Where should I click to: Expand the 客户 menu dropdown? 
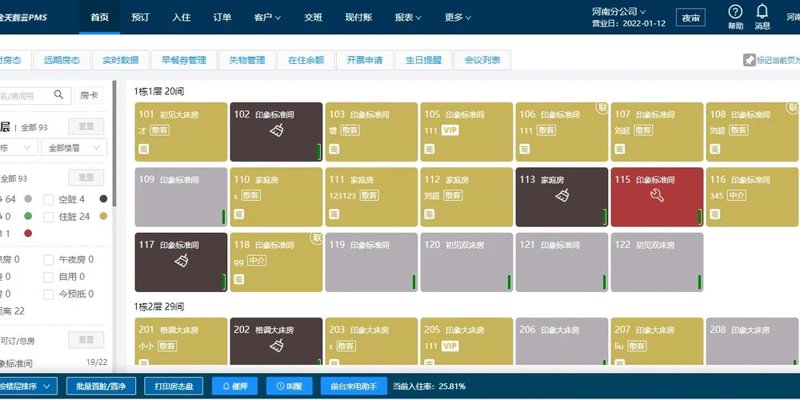tap(267, 17)
